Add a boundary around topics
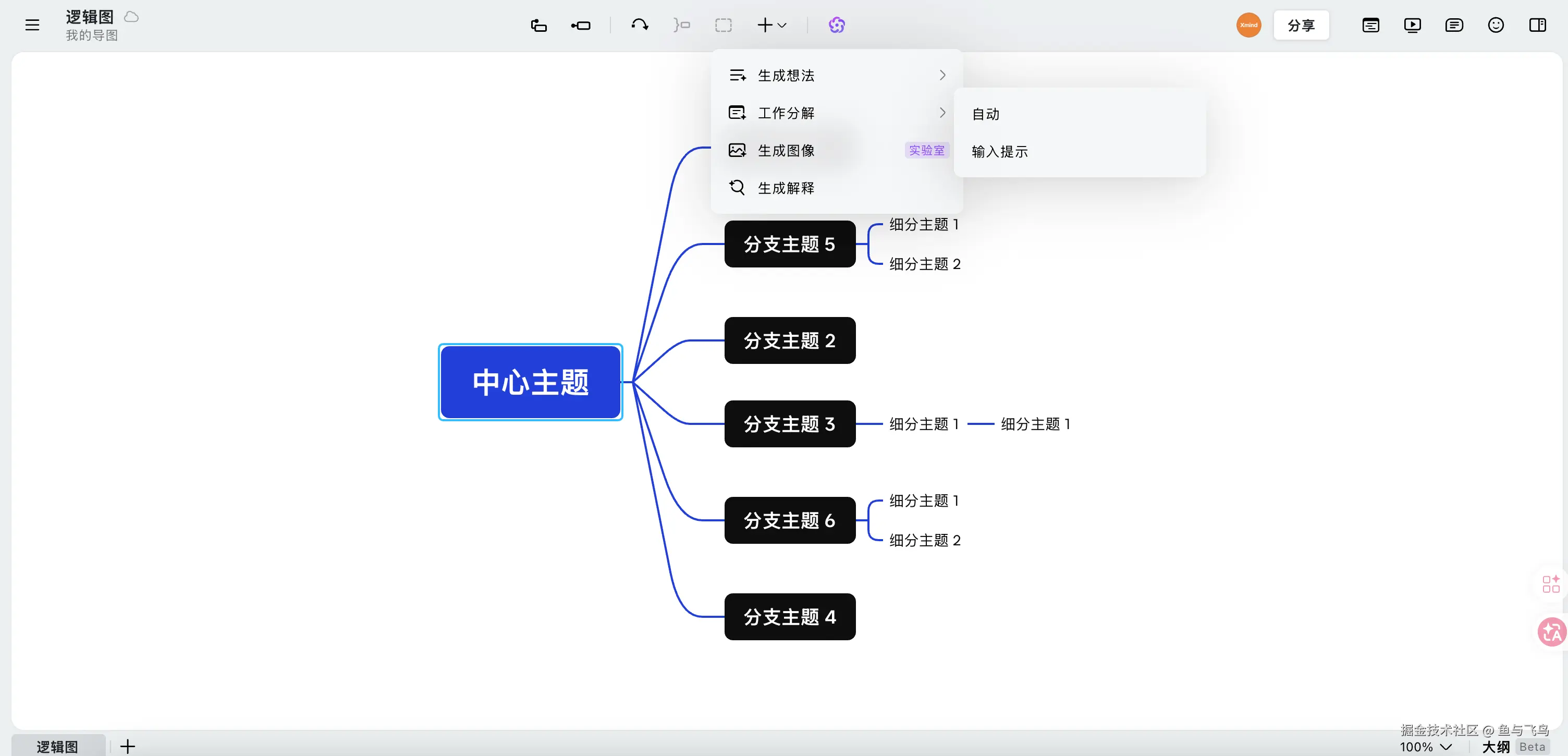Image resolution: width=1568 pixels, height=756 pixels. (723, 25)
